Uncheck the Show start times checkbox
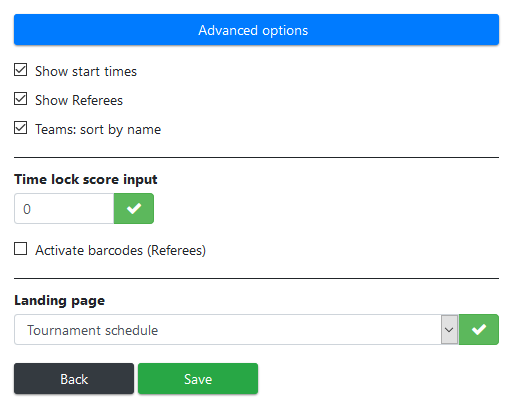The width and height of the screenshot is (513, 410). [21, 70]
